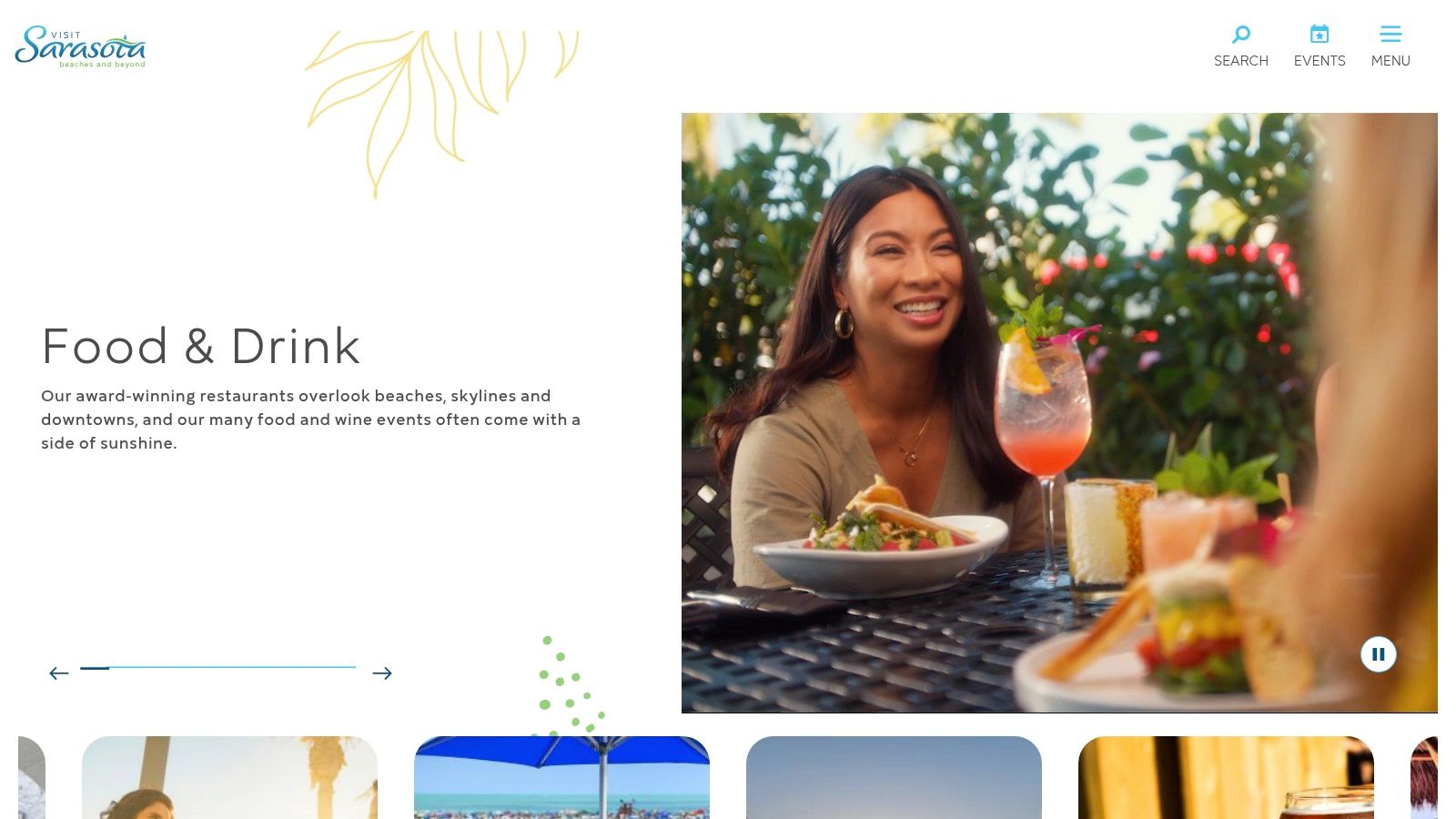Viewport: 1456px width, 819px height.
Task: Click the SEARCH label in header
Action: click(1240, 61)
